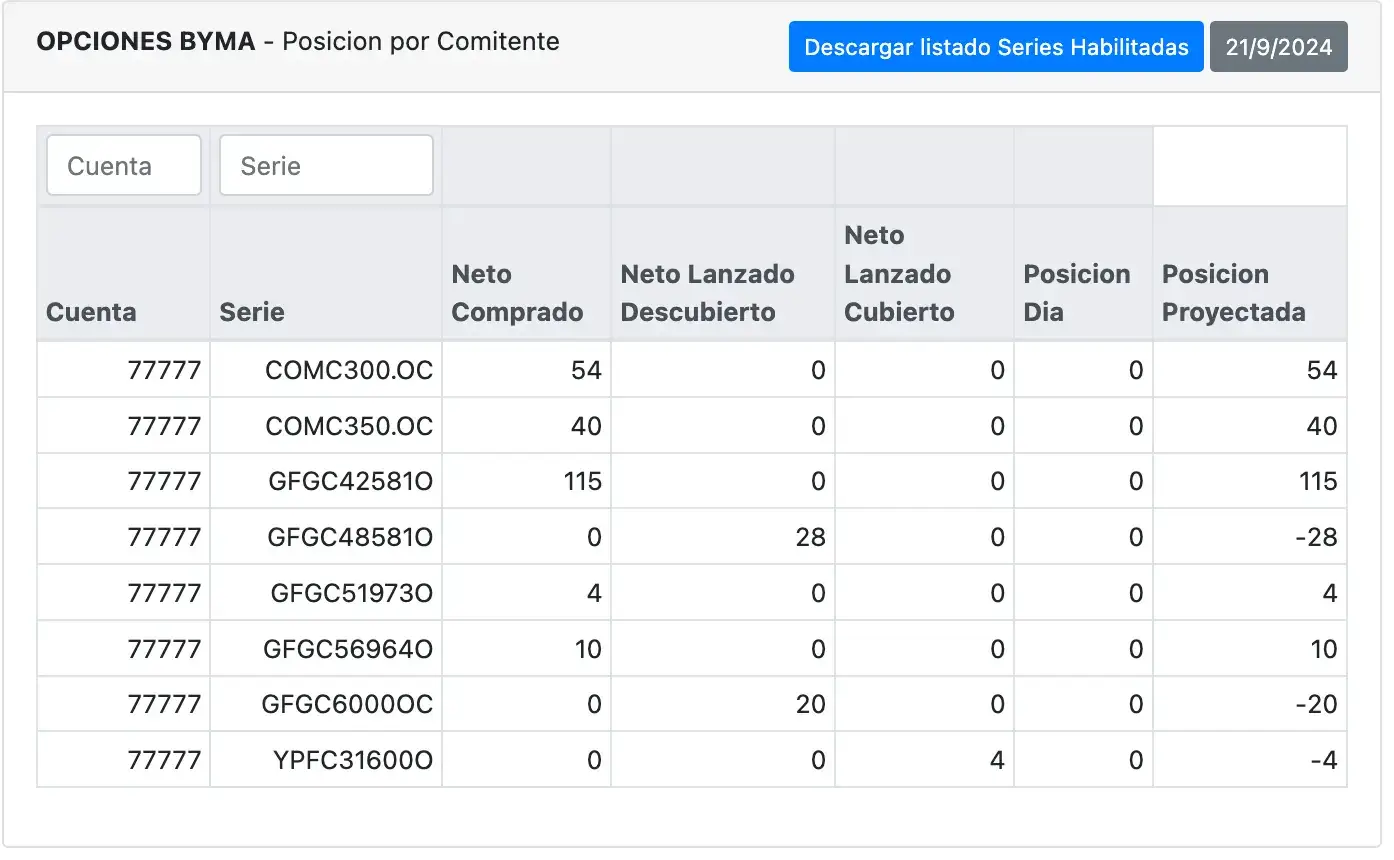Click the GFGC42581O series cell
Screen dimensions: 1394x860
click(350, 482)
